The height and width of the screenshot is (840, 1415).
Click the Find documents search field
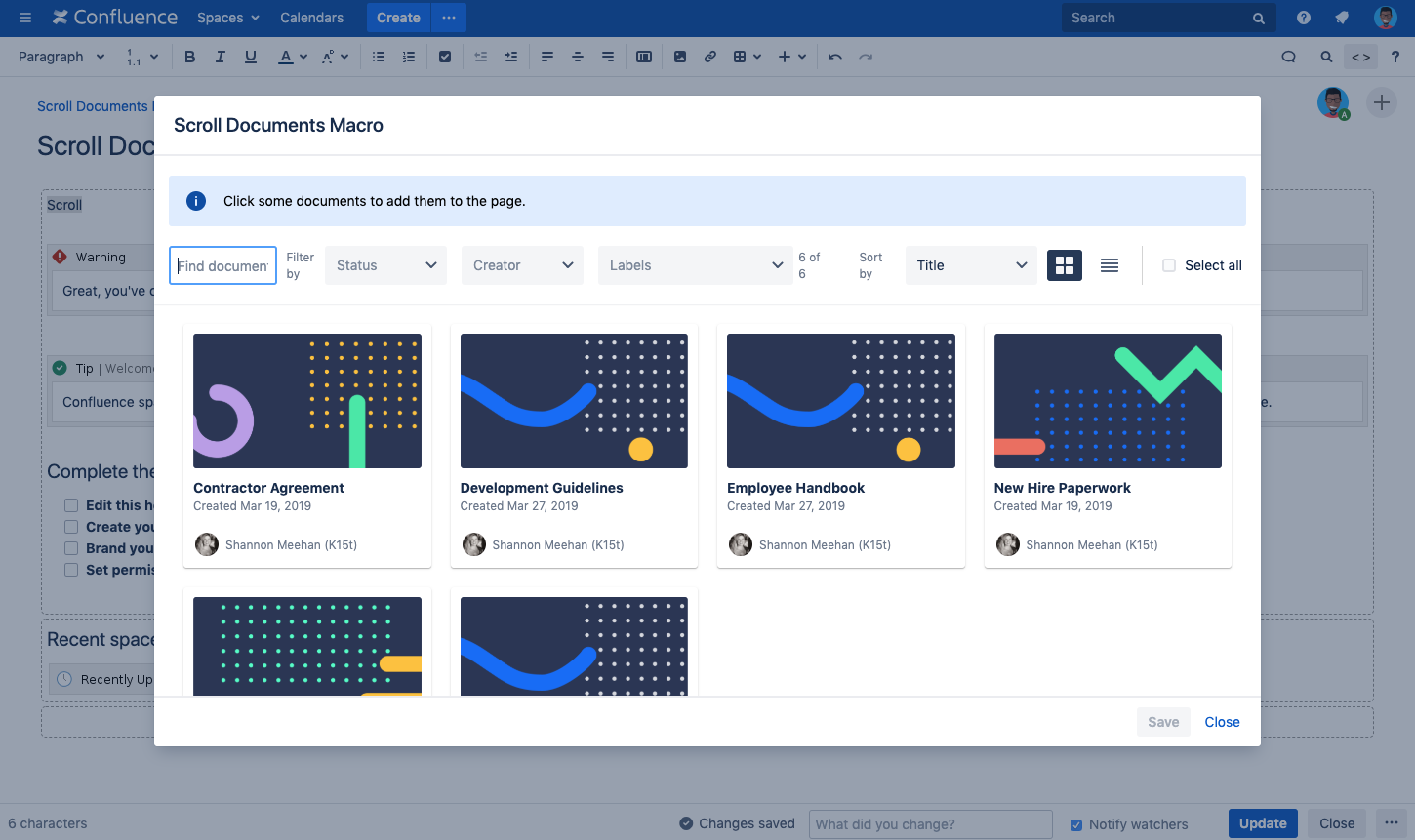[222, 264]
